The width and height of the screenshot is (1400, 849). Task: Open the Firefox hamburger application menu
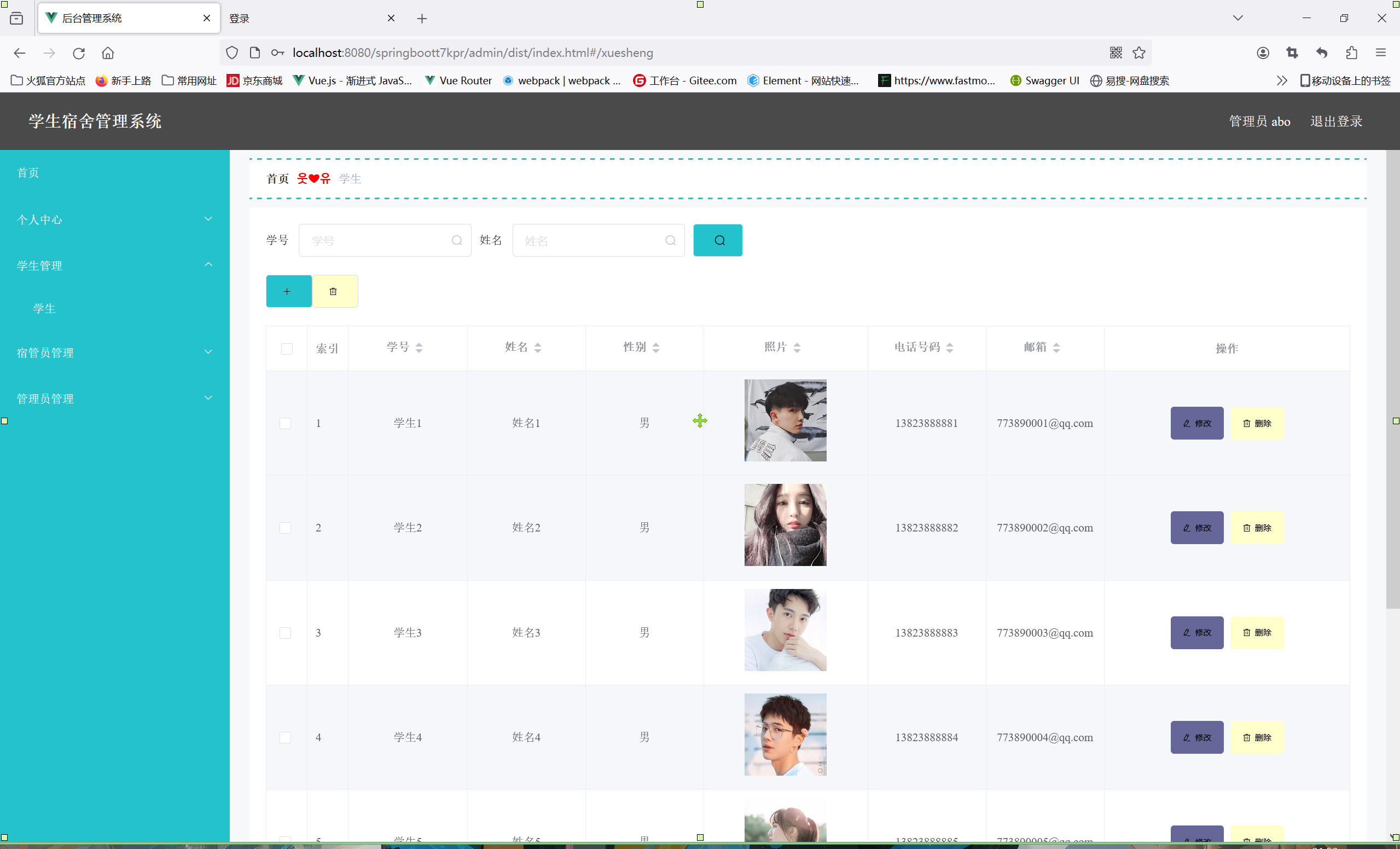coord(1381,53)
